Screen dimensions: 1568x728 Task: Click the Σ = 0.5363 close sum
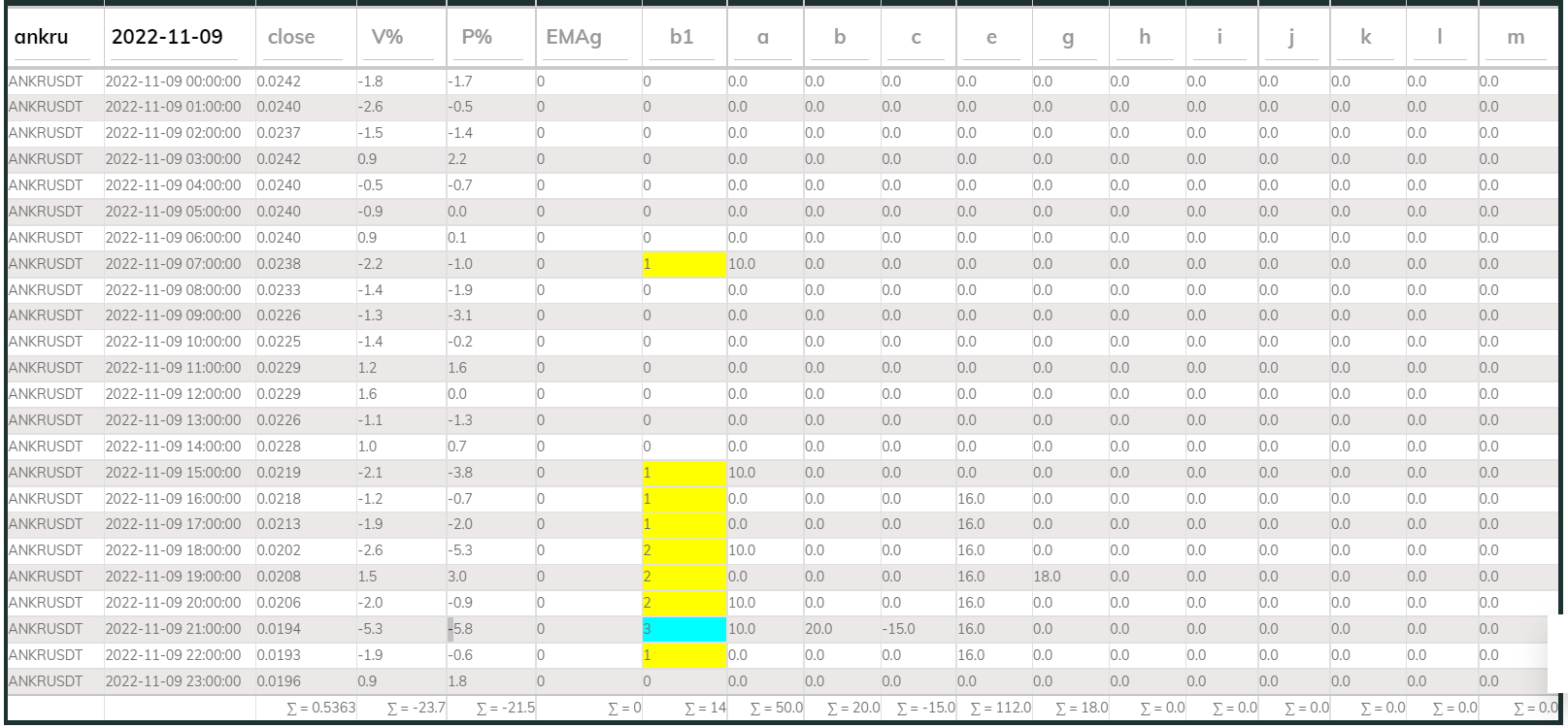[321, 708]
